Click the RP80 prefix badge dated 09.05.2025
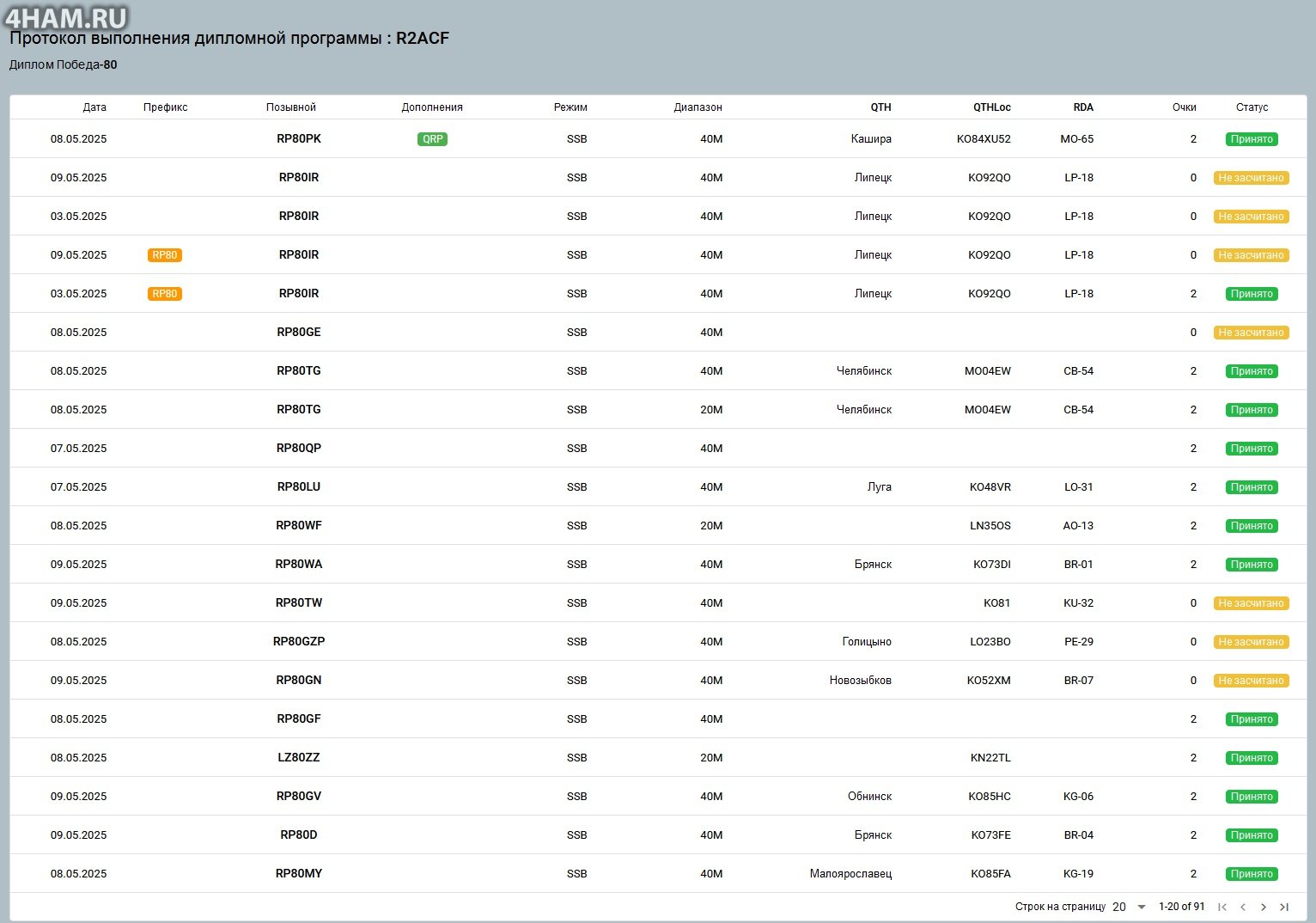This screenshot has height=923, width=1316. (x=164, y=255)
